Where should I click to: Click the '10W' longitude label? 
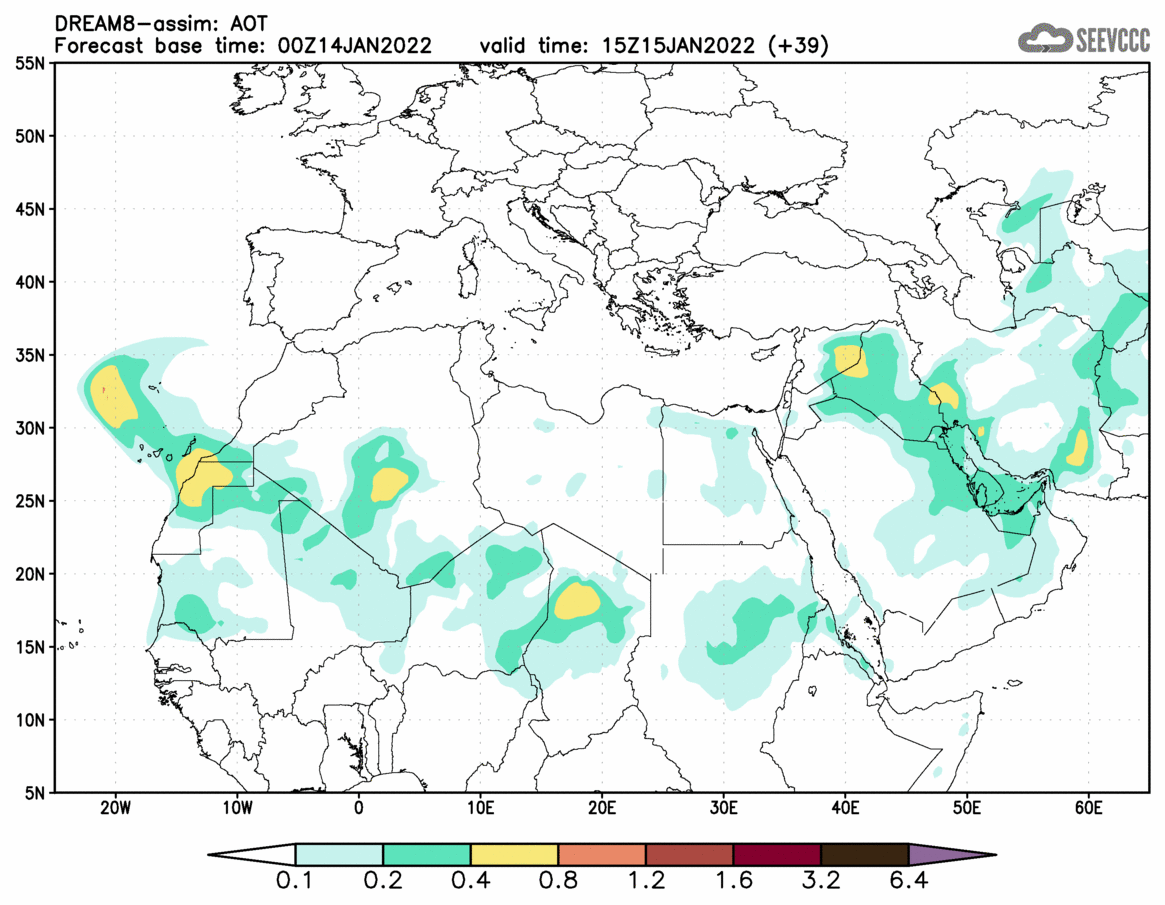pyautogui.click(x=237, y=808)
